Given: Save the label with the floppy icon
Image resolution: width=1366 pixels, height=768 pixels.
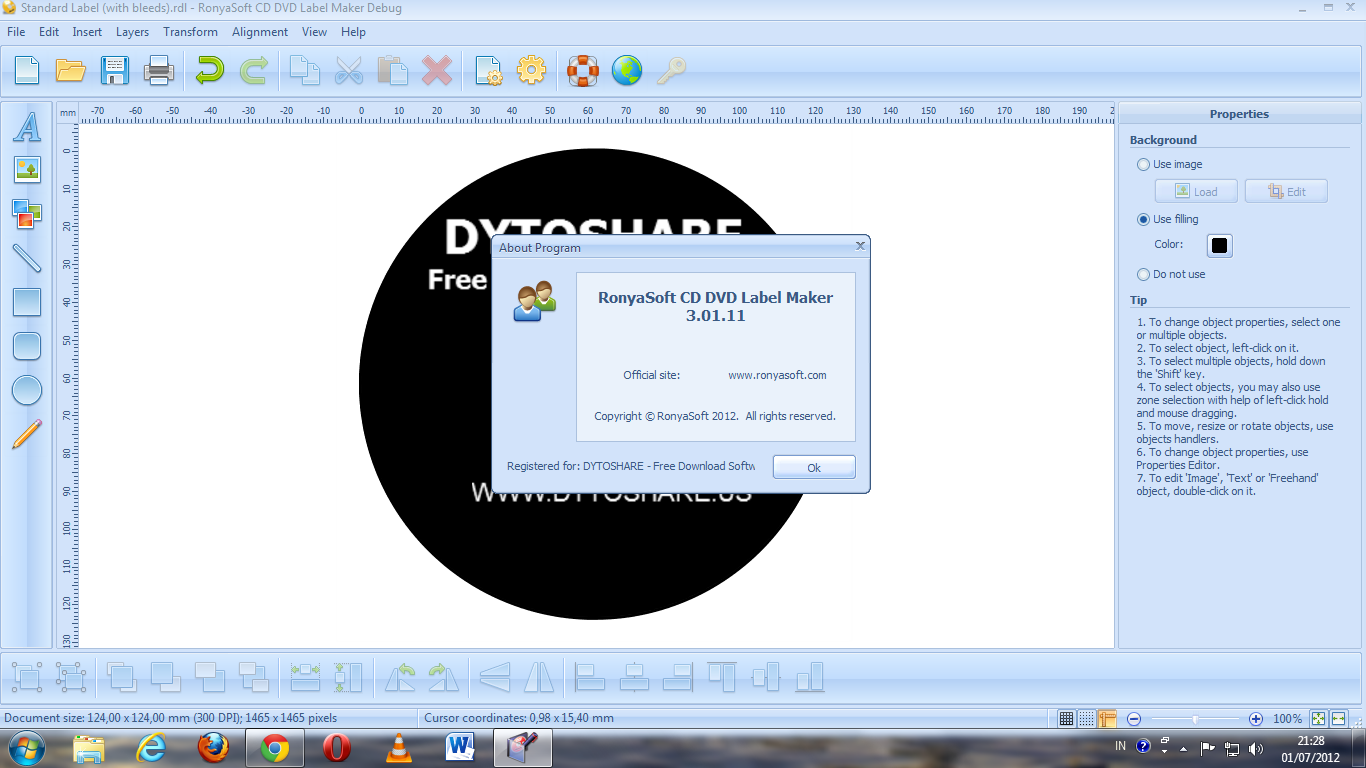Looking at the screenshot, I should click(115, 70).
